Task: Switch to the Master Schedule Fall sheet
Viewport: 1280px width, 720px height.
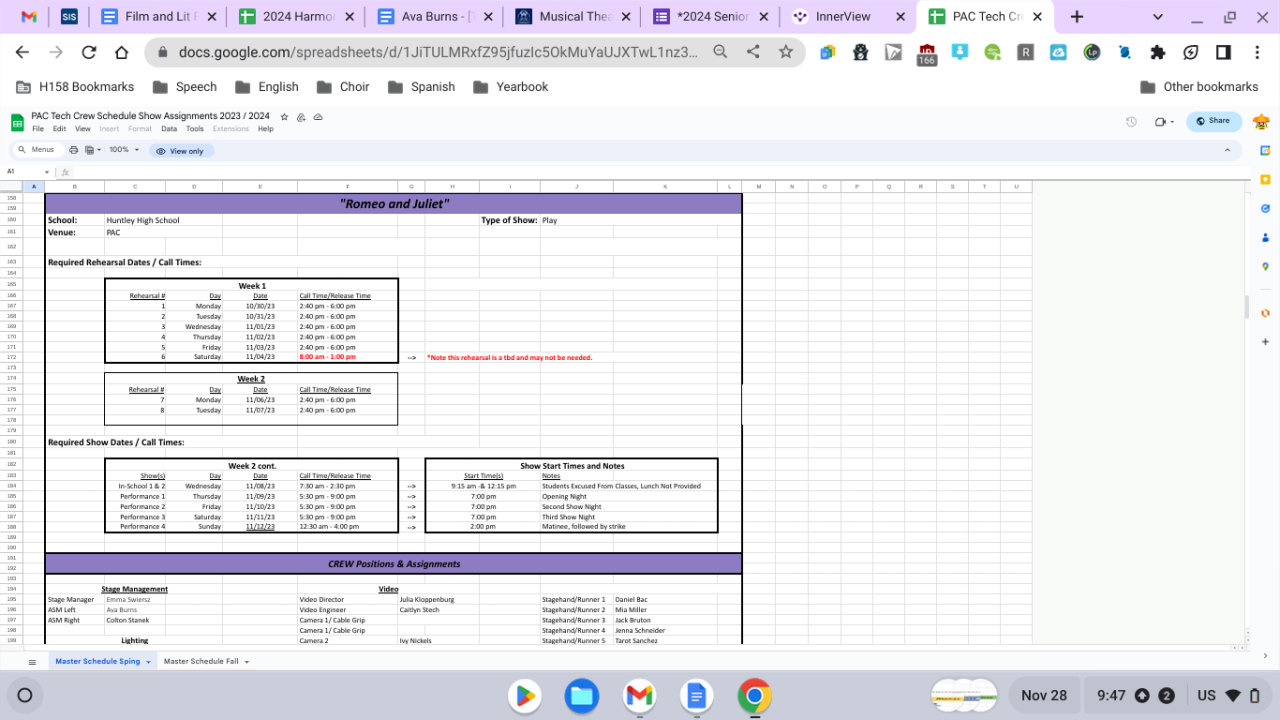Action: [x=201, y=662]
